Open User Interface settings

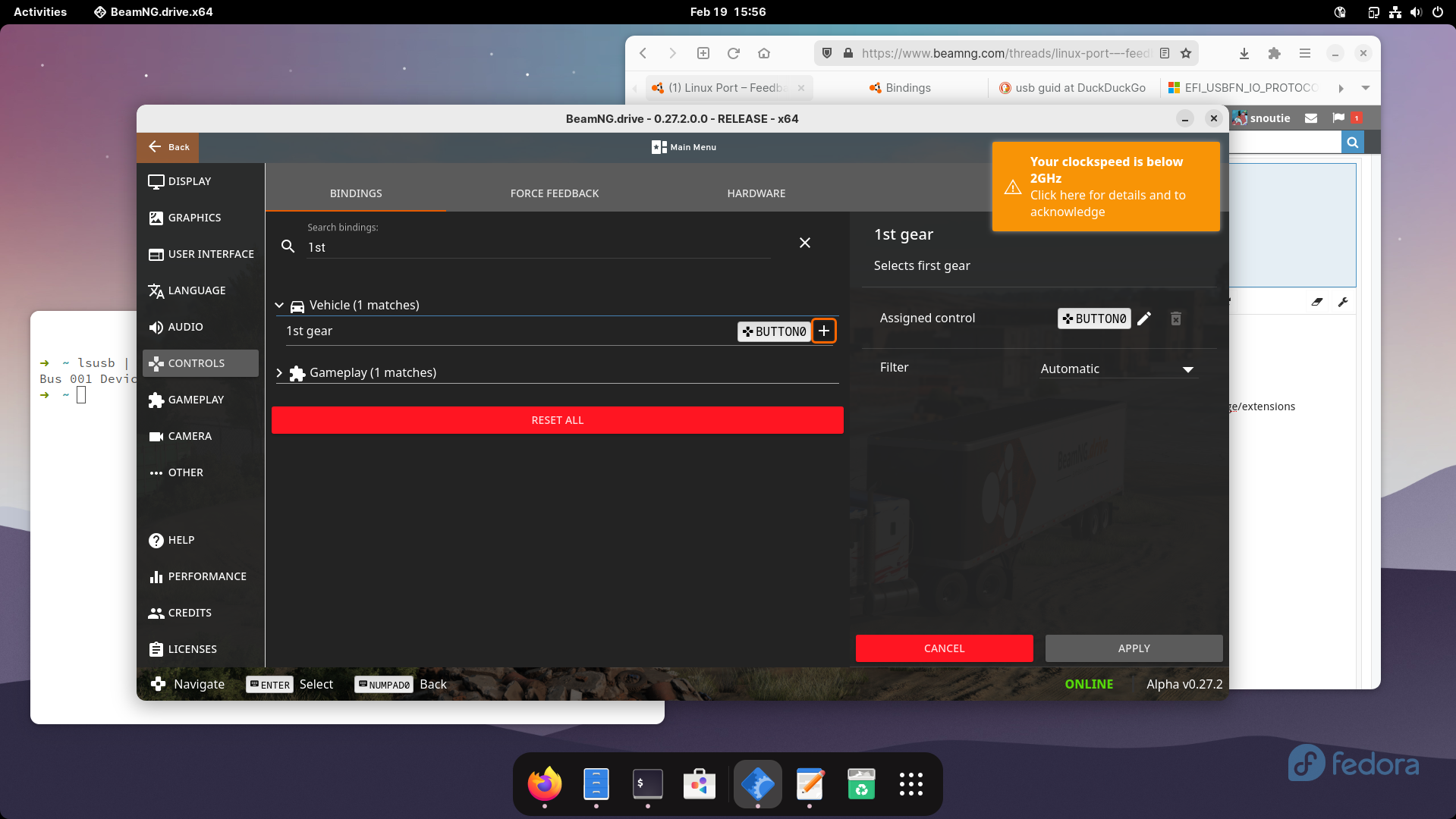click(201, 254)
